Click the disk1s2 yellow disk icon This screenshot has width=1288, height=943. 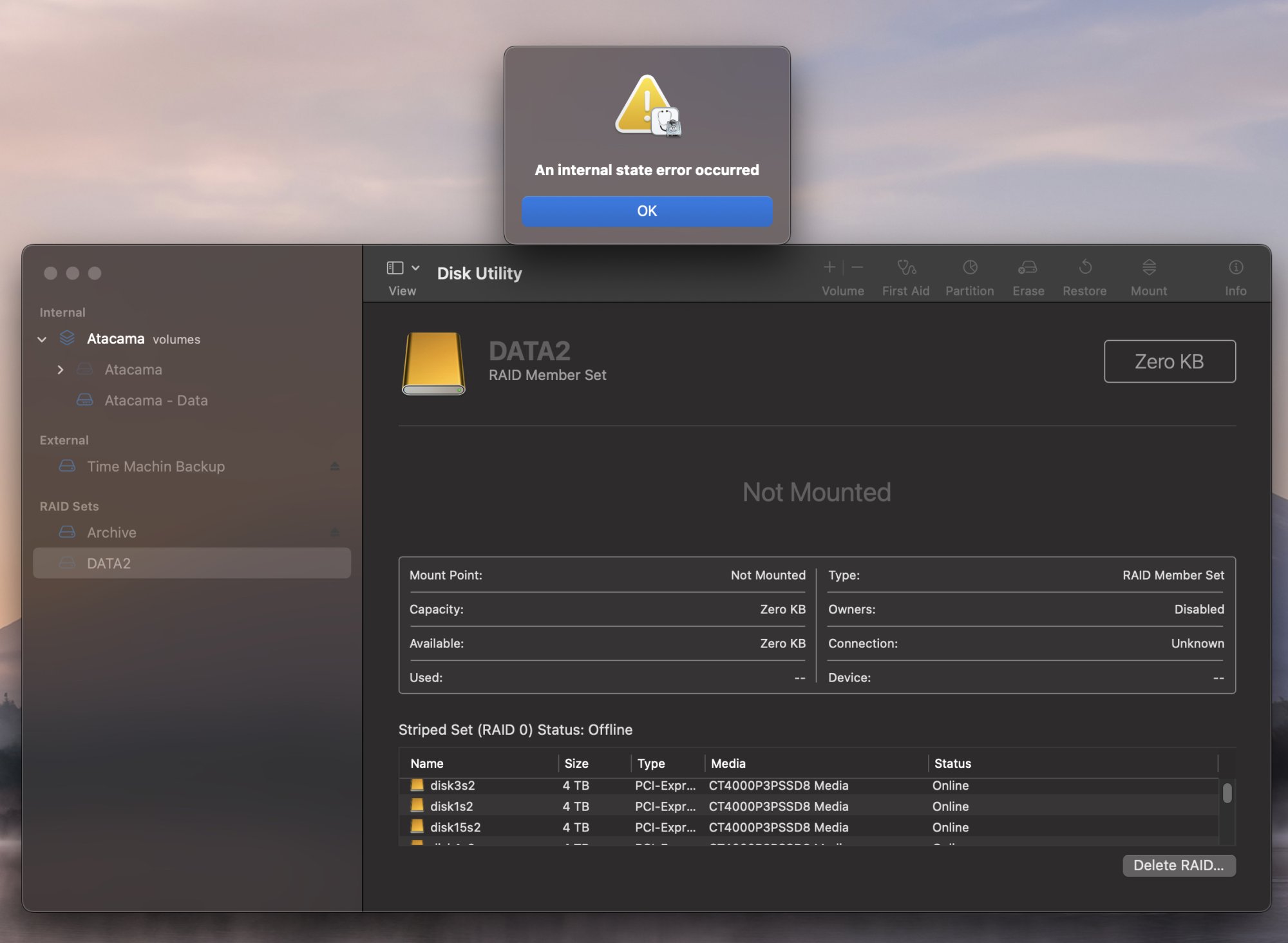pyautogui.click(x=417, y=805)
